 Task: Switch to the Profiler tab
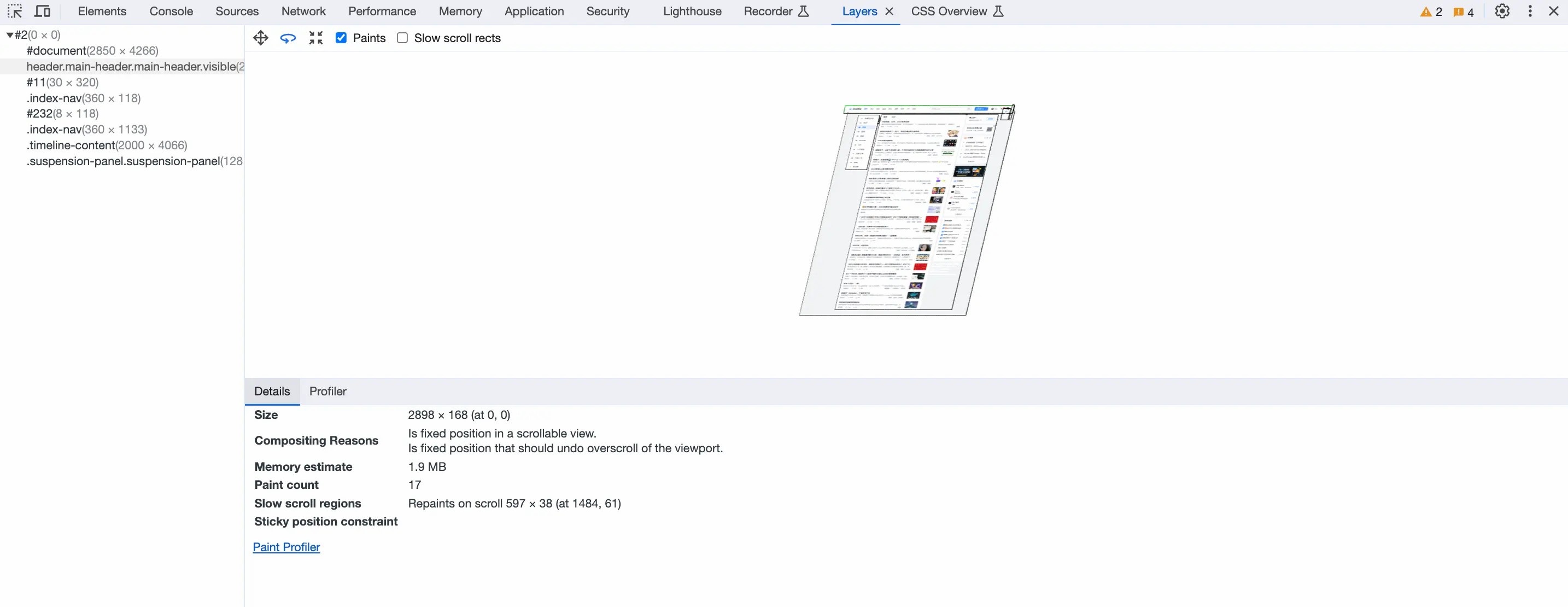click(x=327, y=391)
